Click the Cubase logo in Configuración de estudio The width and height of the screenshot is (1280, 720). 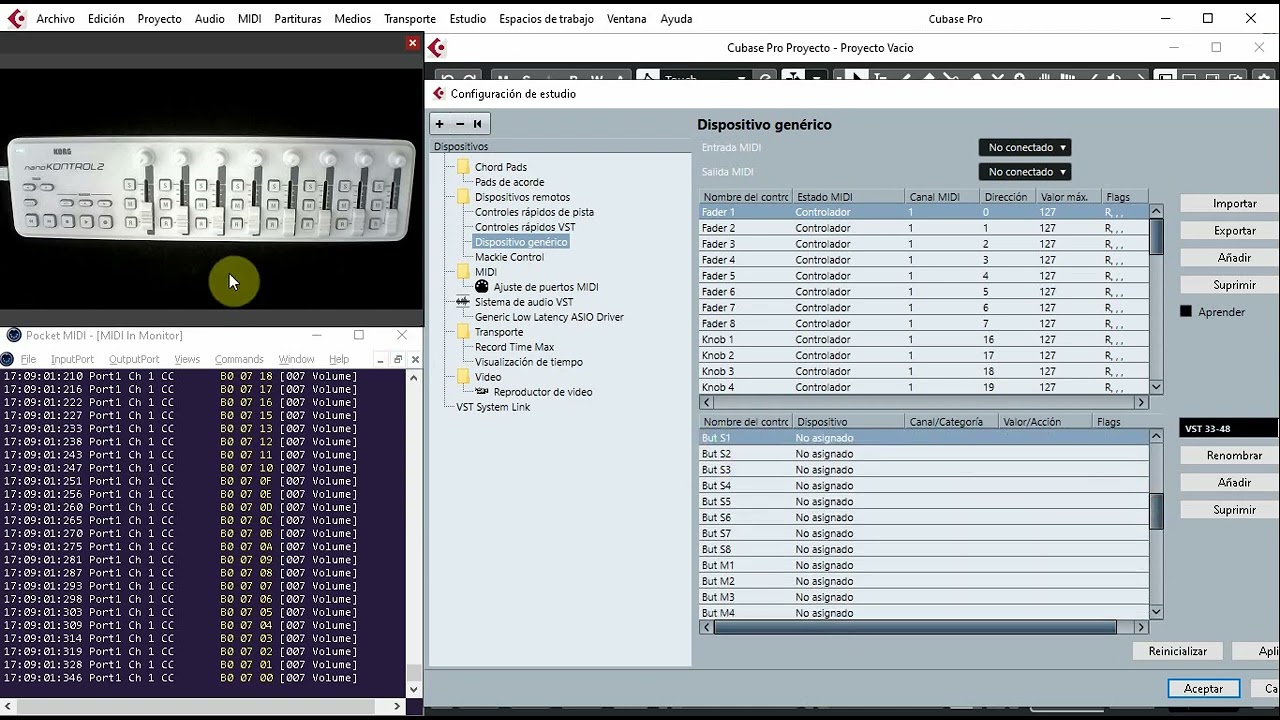pos(439,94)
